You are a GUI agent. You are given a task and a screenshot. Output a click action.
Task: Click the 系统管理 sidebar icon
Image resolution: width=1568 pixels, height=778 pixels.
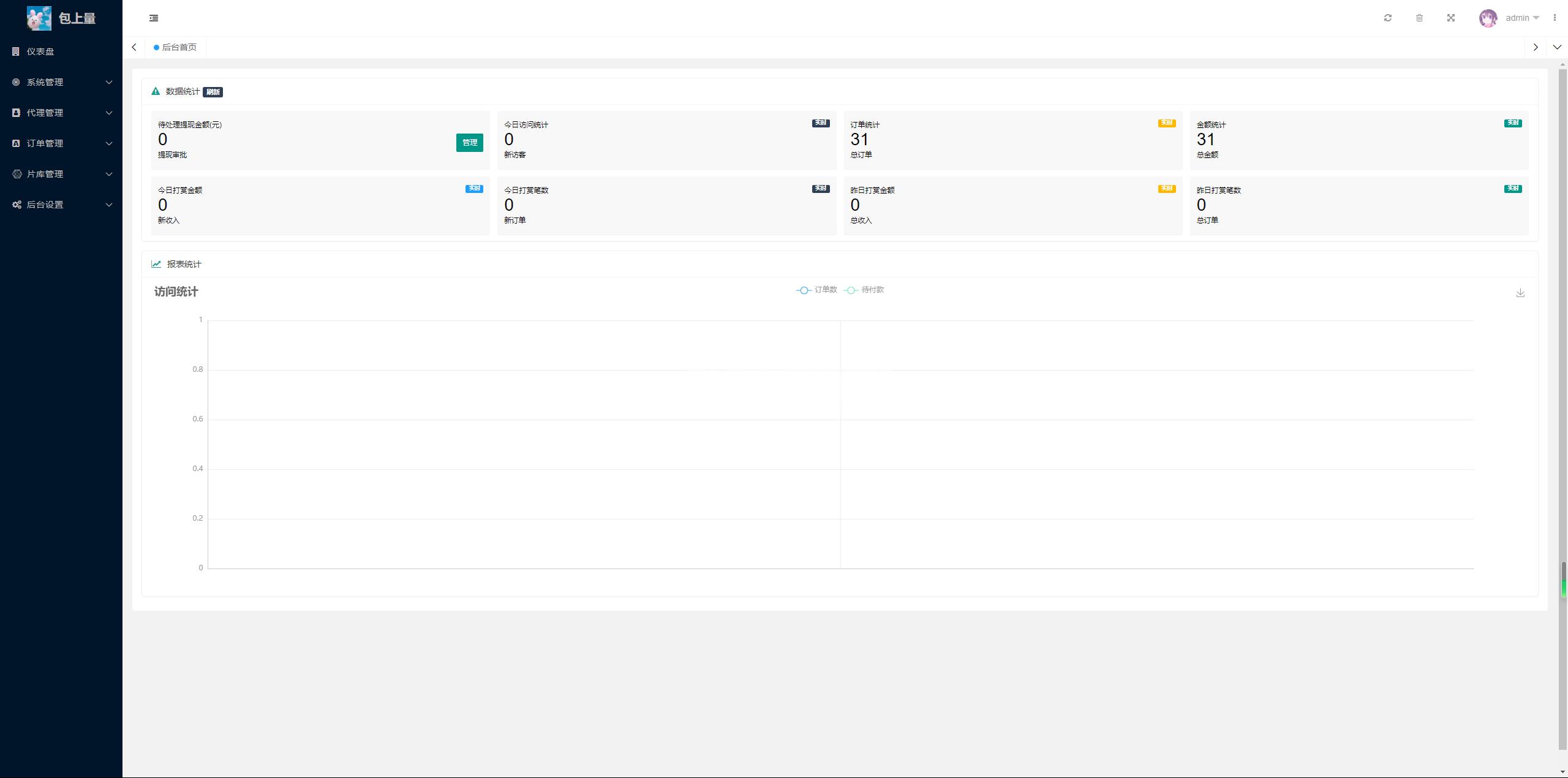pos(16,82)
